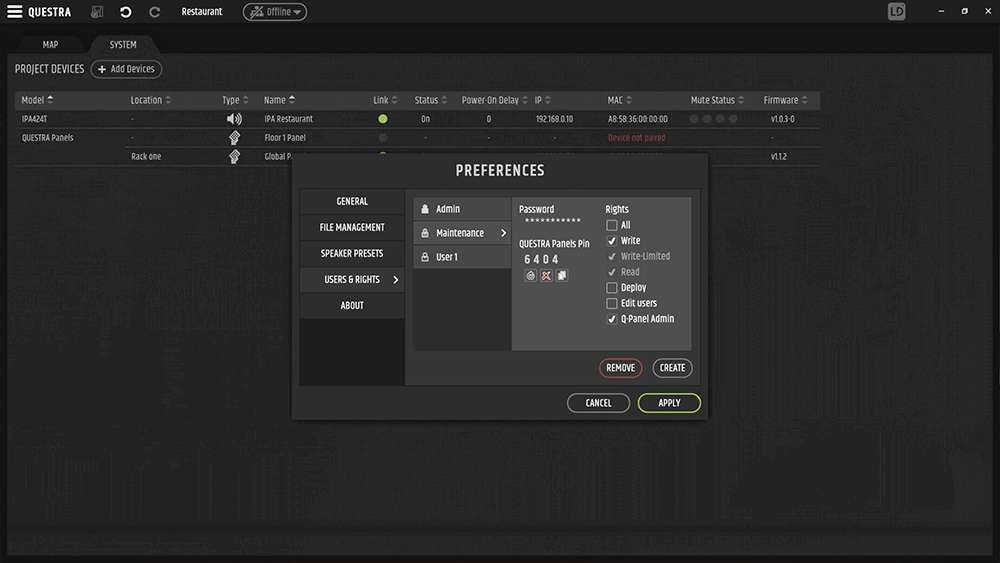Image resolution: width=1000 pixels, height=563 pixels.
Task: Click the Password field
Action: coord(552,220)
